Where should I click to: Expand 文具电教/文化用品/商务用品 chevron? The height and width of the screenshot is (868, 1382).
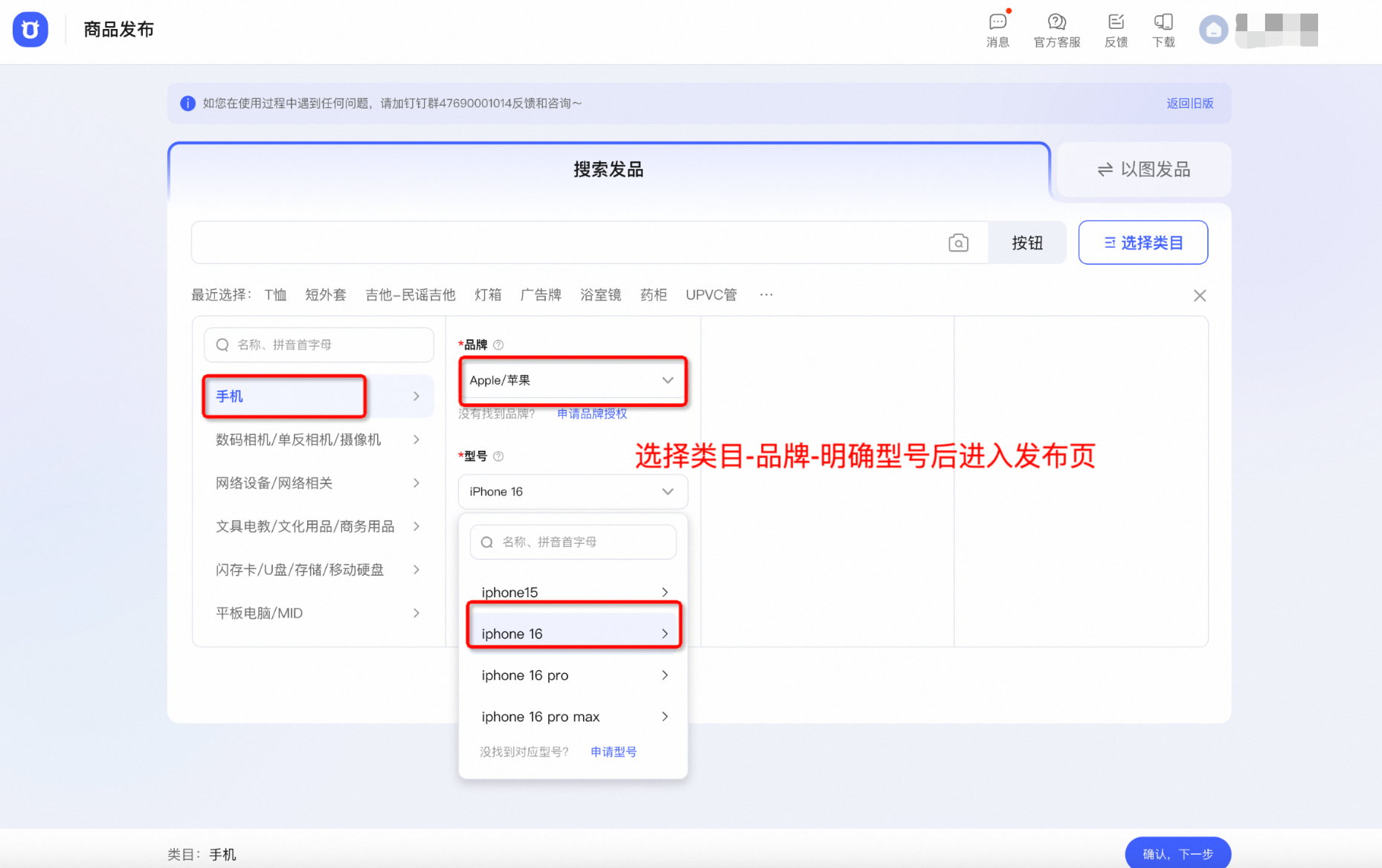click(x=417, y=527)
